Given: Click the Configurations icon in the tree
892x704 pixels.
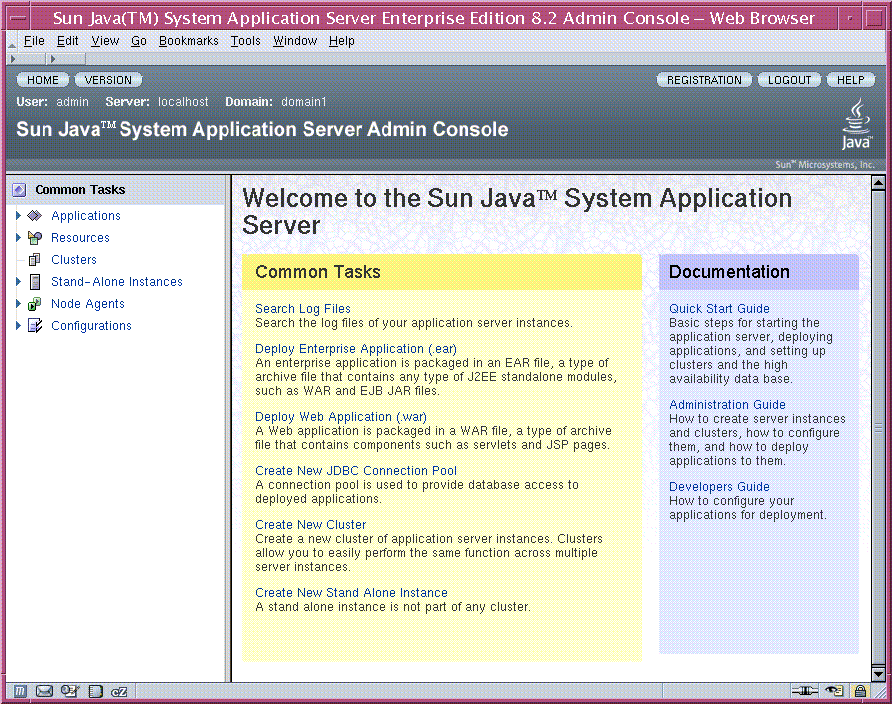Looking at the screenshot, I should [x=35, y=326].
